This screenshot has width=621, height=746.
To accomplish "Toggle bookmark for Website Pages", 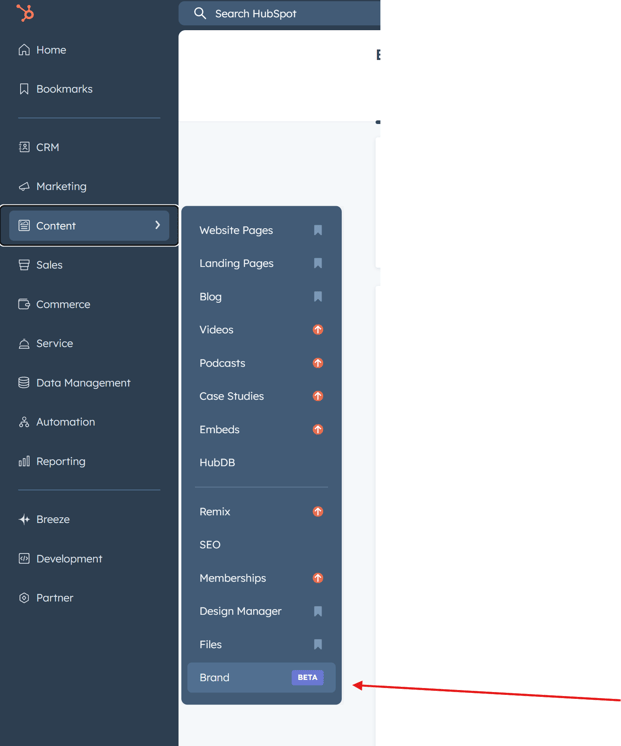I will coord(318,230).
